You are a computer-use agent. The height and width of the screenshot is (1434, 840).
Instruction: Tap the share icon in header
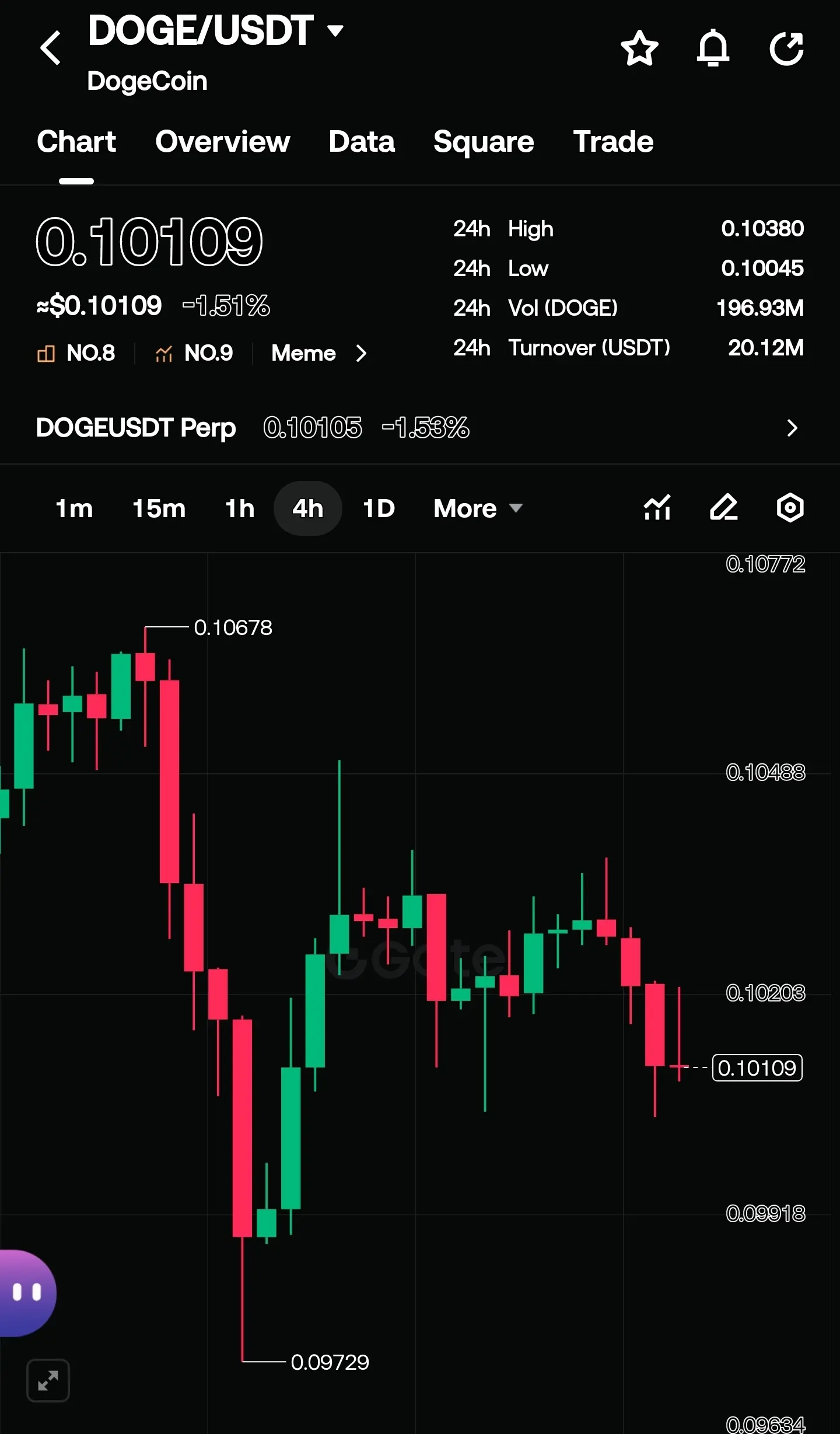click(787, 48)
